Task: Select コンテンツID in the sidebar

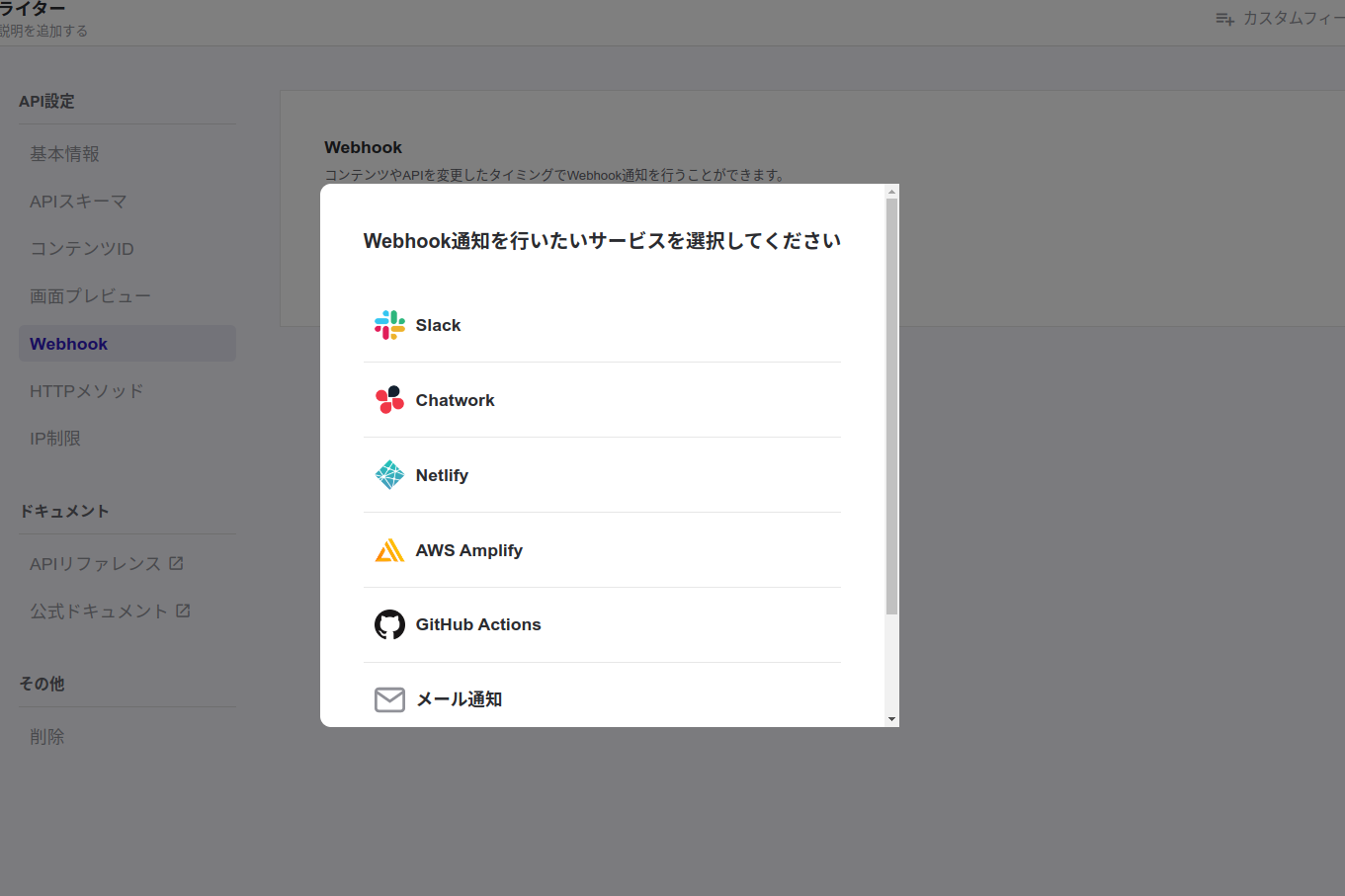Action: click(82, 249)
